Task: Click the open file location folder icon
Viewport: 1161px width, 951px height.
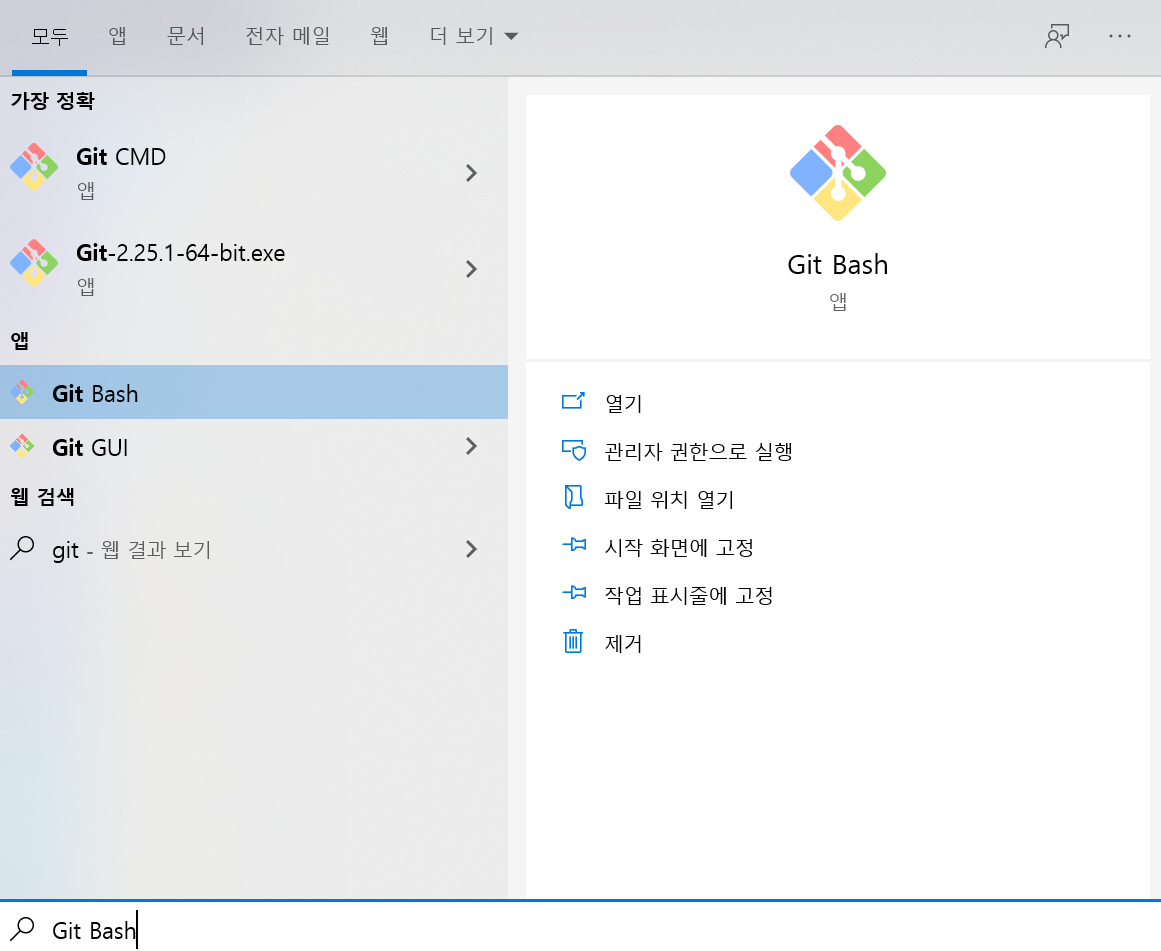Action: pos(573,497)
